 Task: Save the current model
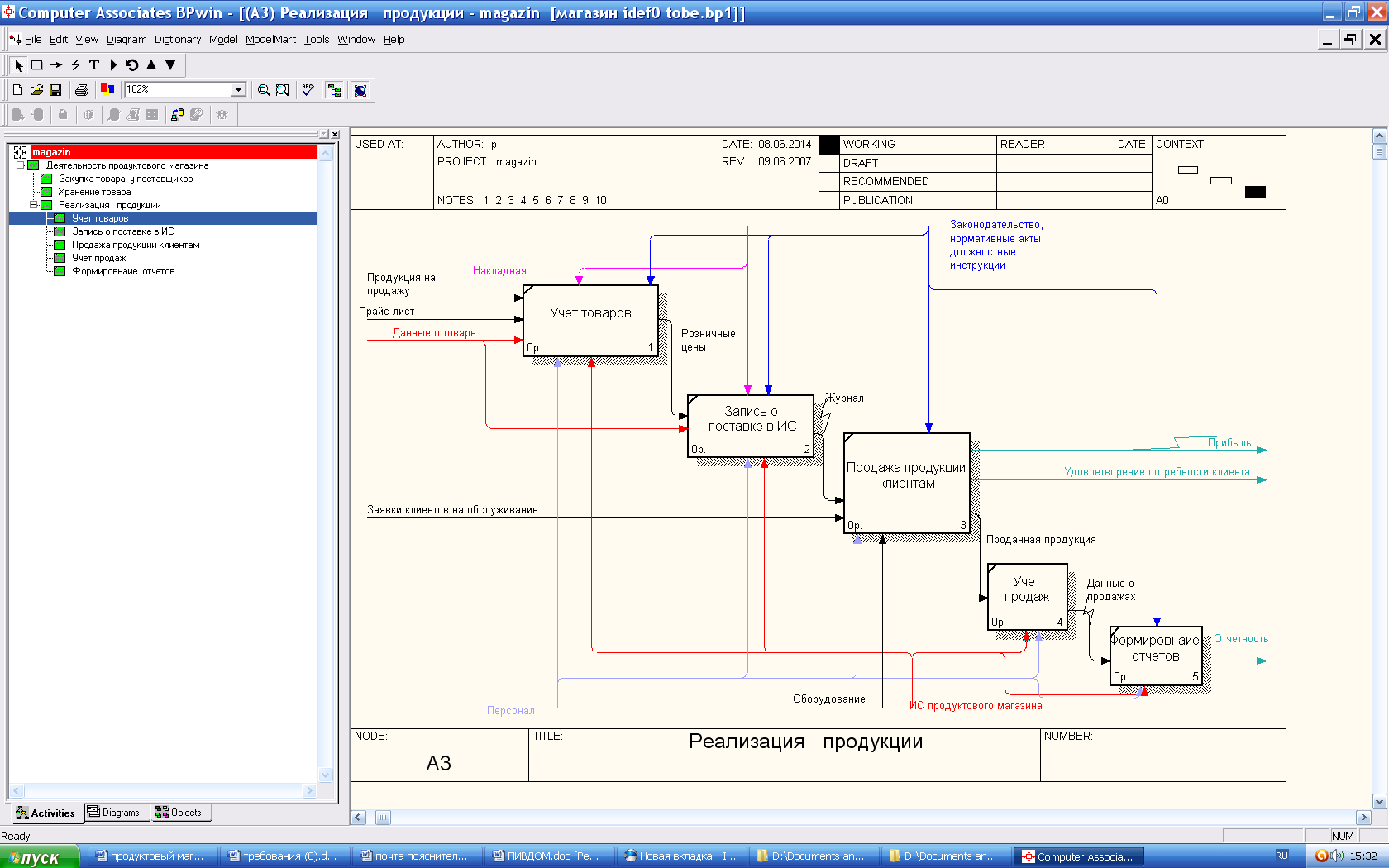click(55, 90)
